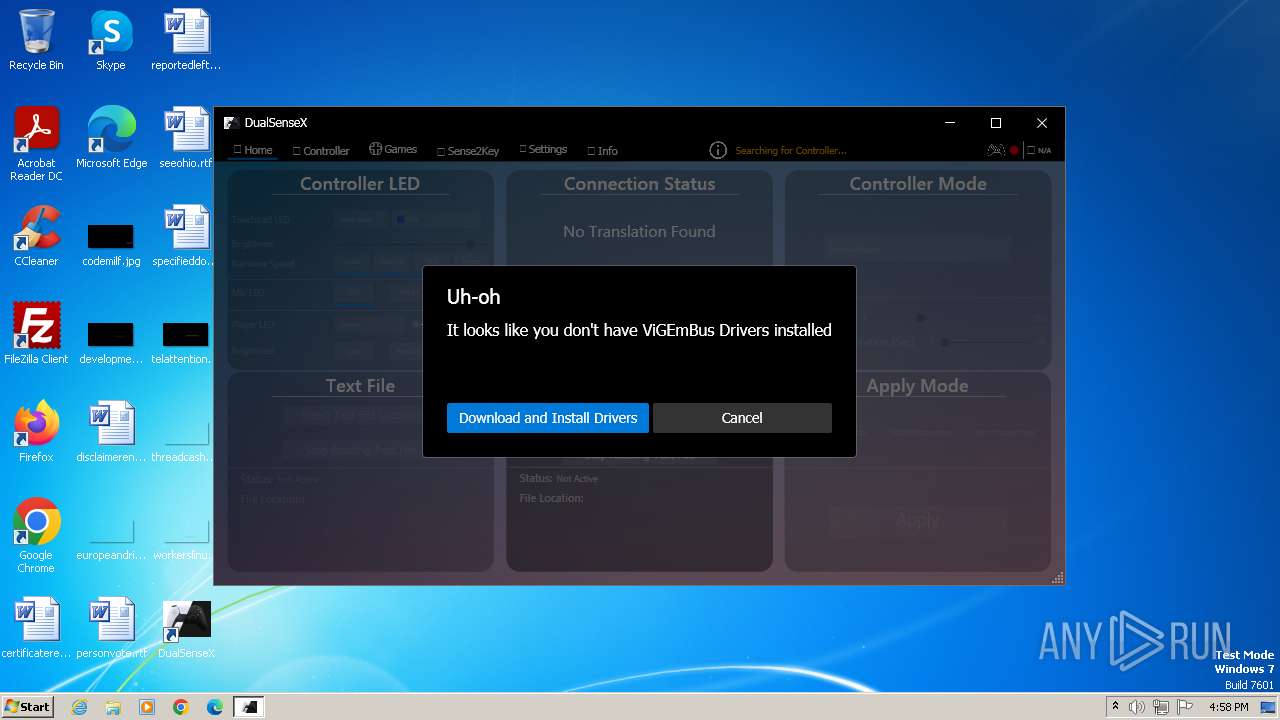Show hidden system tray icons
The height and width of the screenshot is (720, 1280).
pos(1115,706)
